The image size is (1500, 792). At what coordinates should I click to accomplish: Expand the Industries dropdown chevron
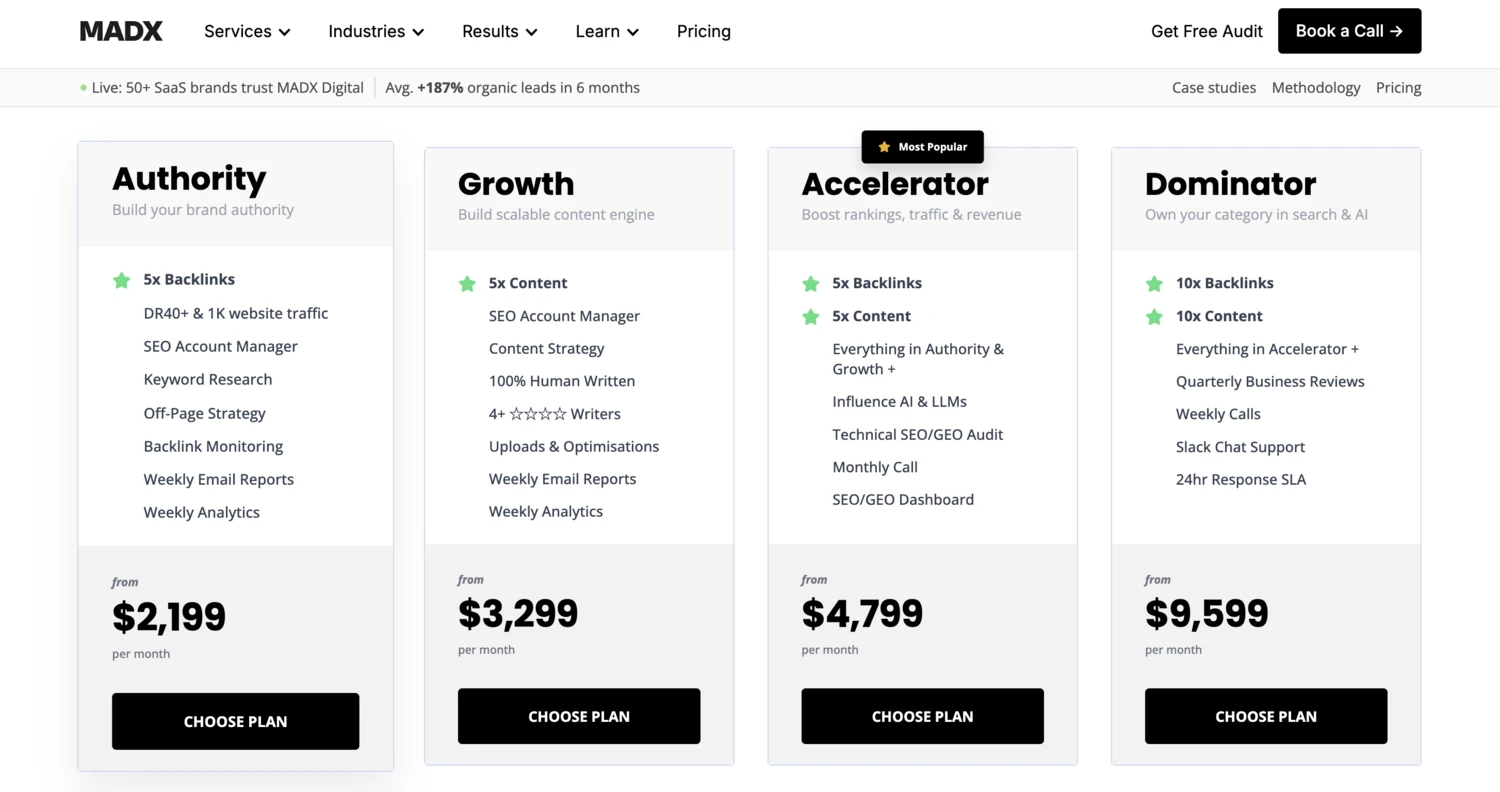(x=418, y=32)
